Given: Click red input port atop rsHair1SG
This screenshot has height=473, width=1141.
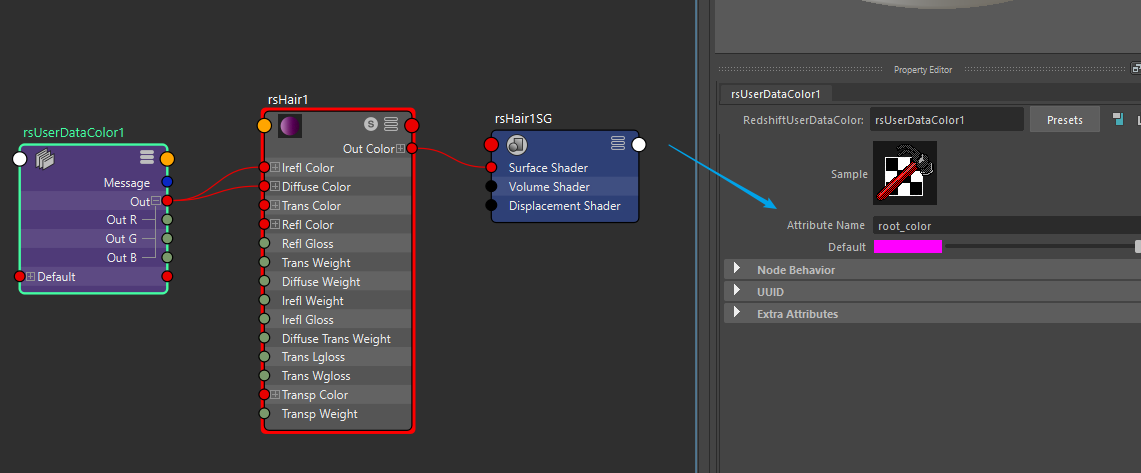Looking at the screenshot, I should 491,144.
